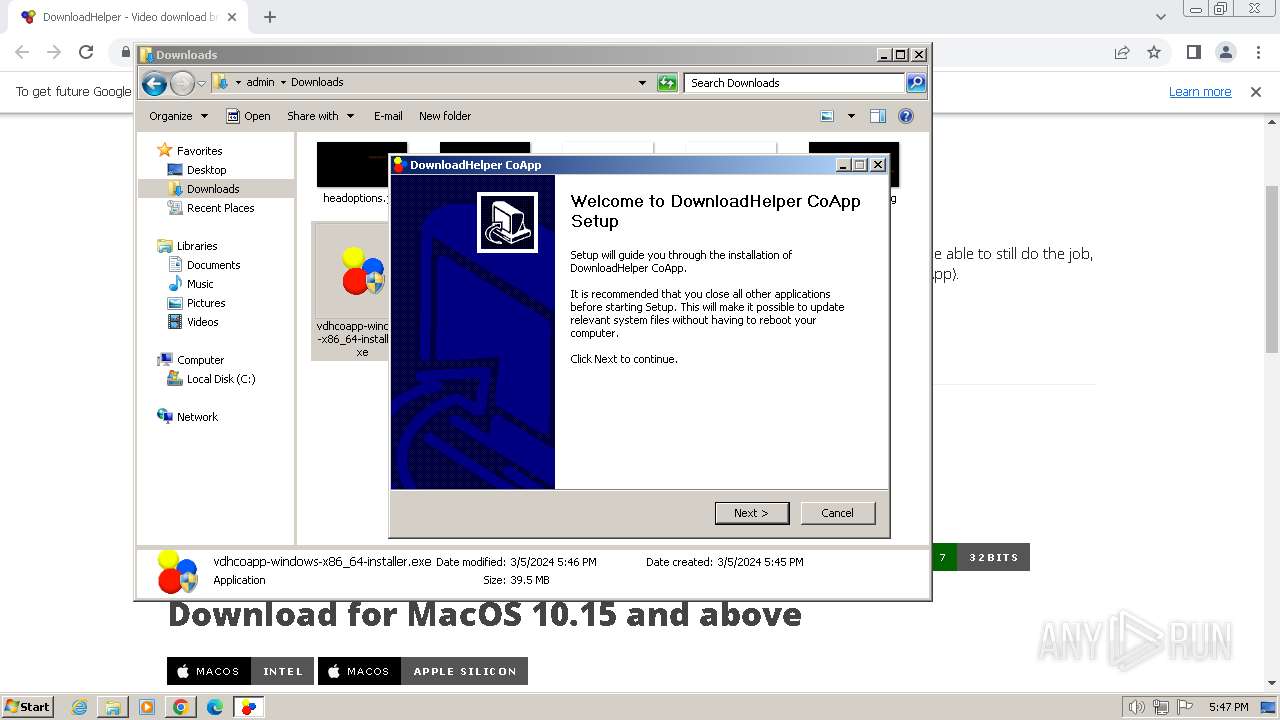Screen dimensions: 1280x720
Task: Cancel the DownloadHelper CoApp setup
Action: (838, 513)
